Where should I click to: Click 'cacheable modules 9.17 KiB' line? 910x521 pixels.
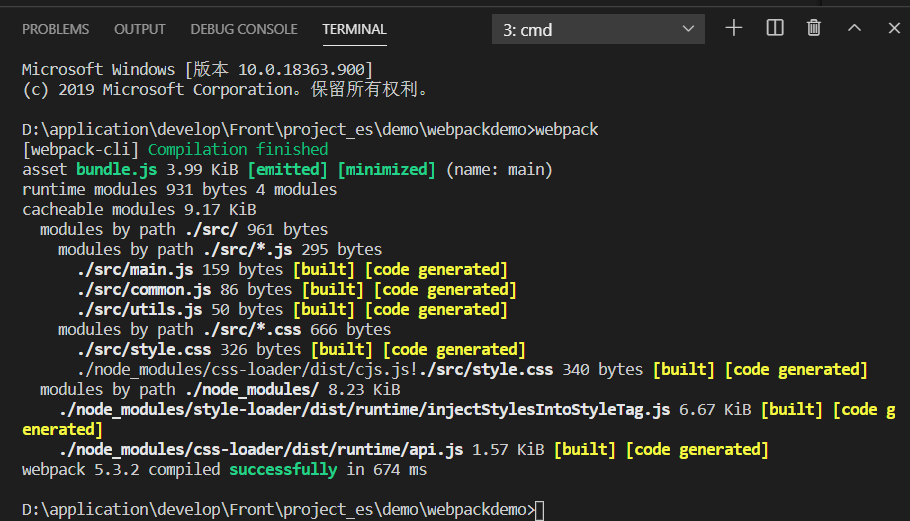139,209
